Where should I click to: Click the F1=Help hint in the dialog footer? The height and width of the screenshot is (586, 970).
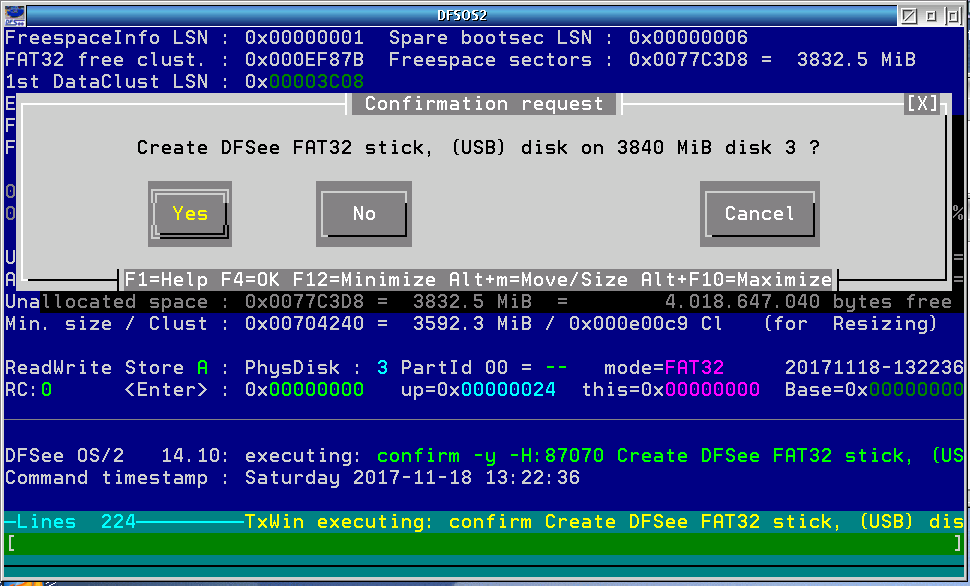(x=166, y=280)
